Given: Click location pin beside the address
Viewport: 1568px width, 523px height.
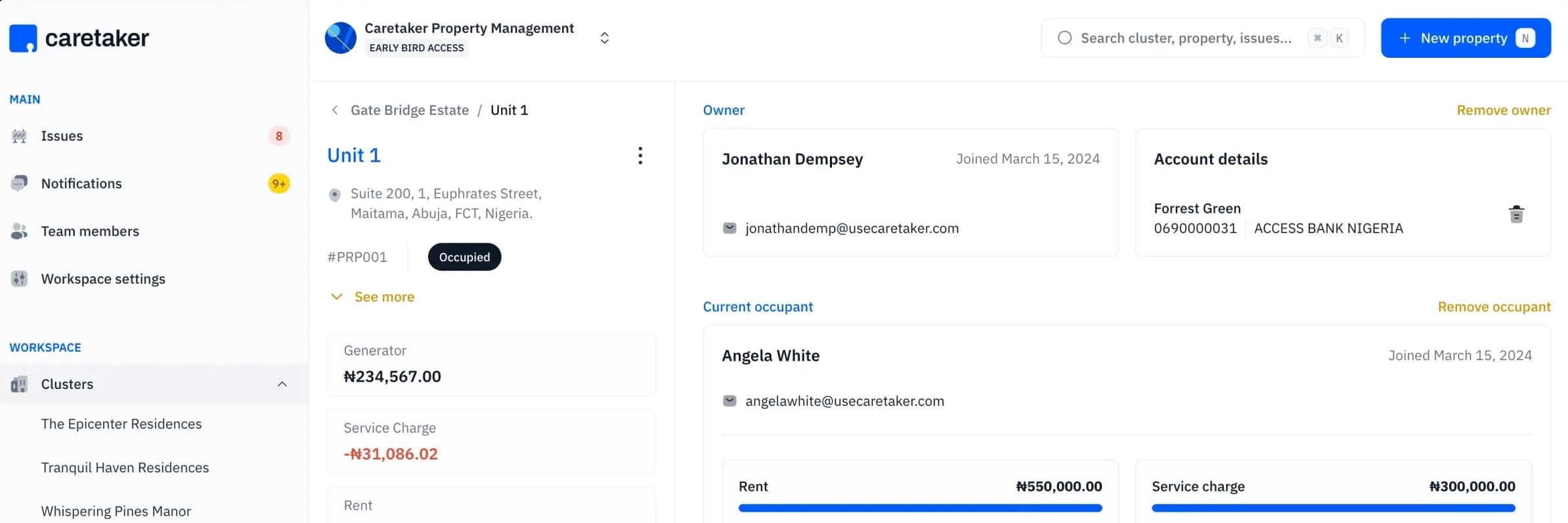Looking at the screenshot, I should 335,194.
